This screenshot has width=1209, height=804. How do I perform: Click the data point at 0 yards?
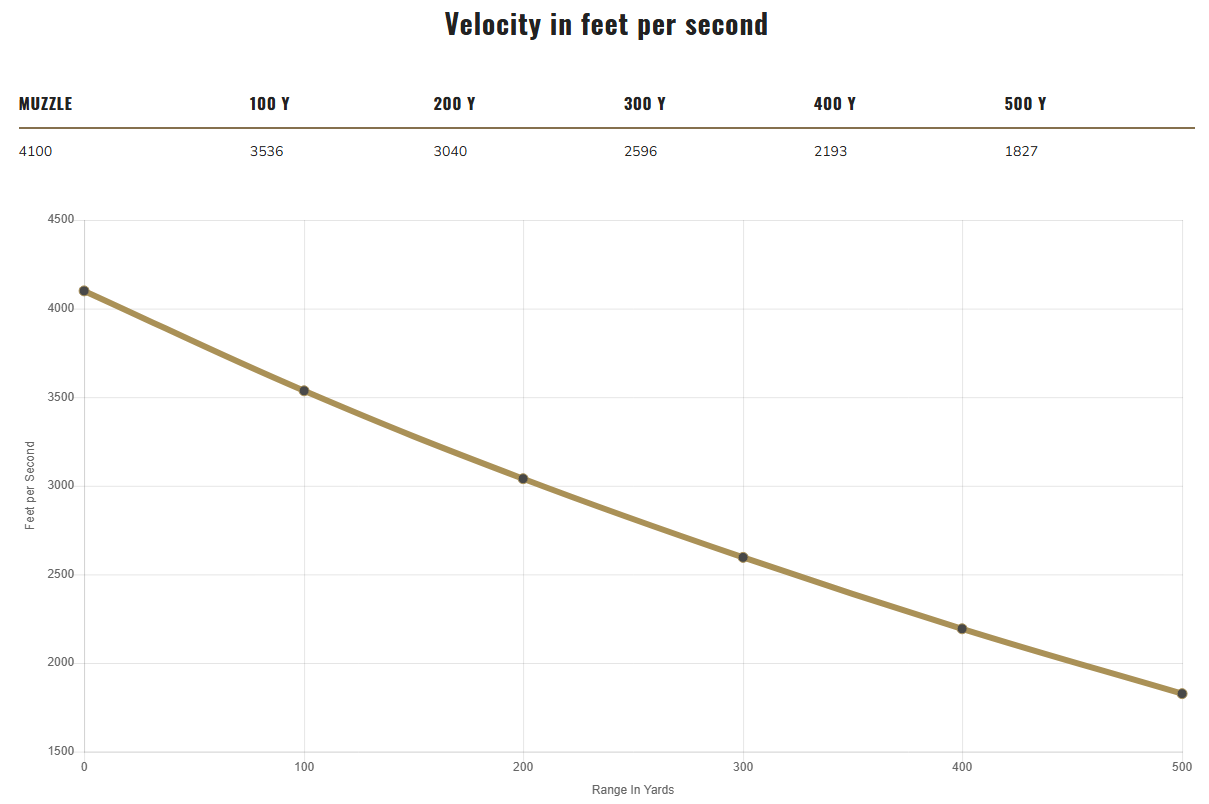tap(84, 291)
